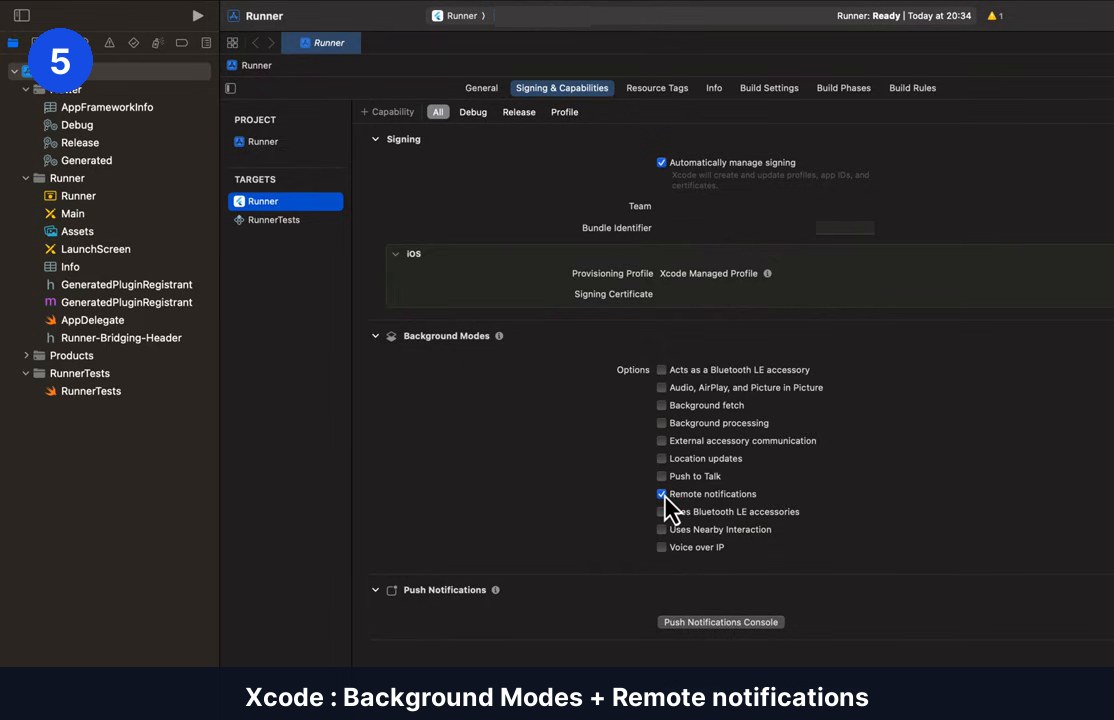The height and width of the screenshot is (720, 1114).
Task: Filter capabilities by Profile
Action: coord(564,112)
